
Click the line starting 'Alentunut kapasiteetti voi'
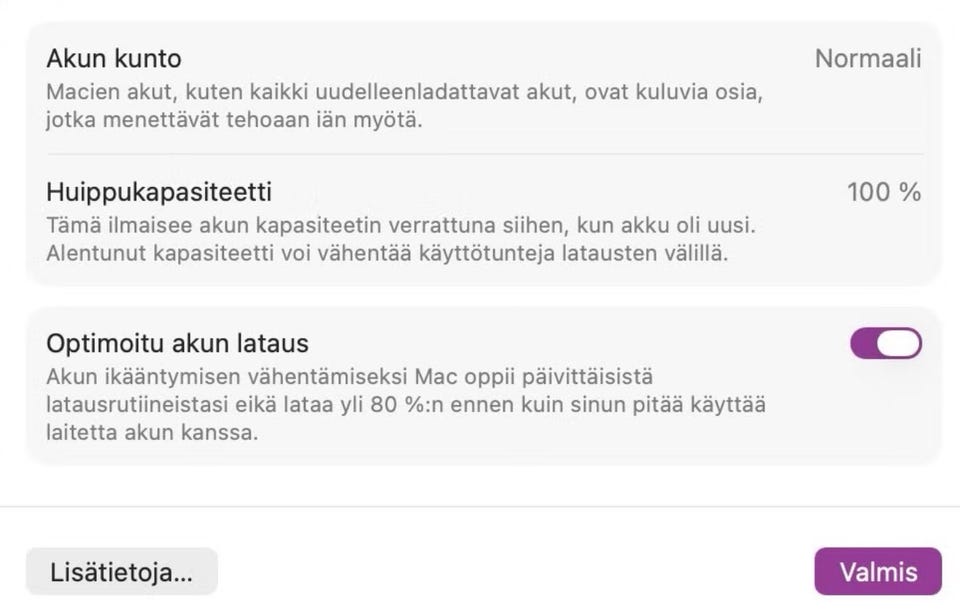point(387,253)
